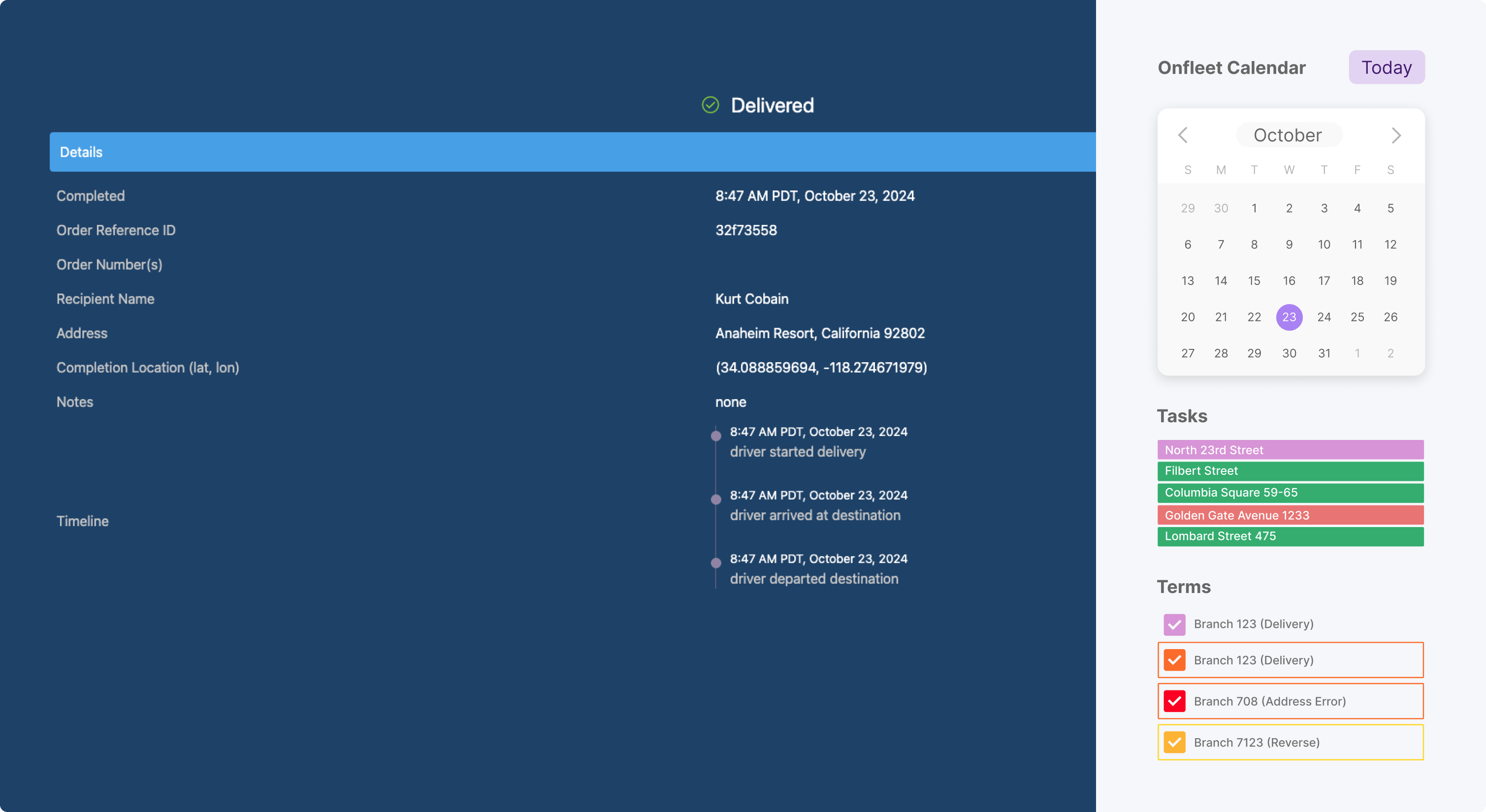The height and width of the screenshot is (812, 1486).
Task: Switch to the Details tab
Action: pyautogui.click(x=81, y=152)
